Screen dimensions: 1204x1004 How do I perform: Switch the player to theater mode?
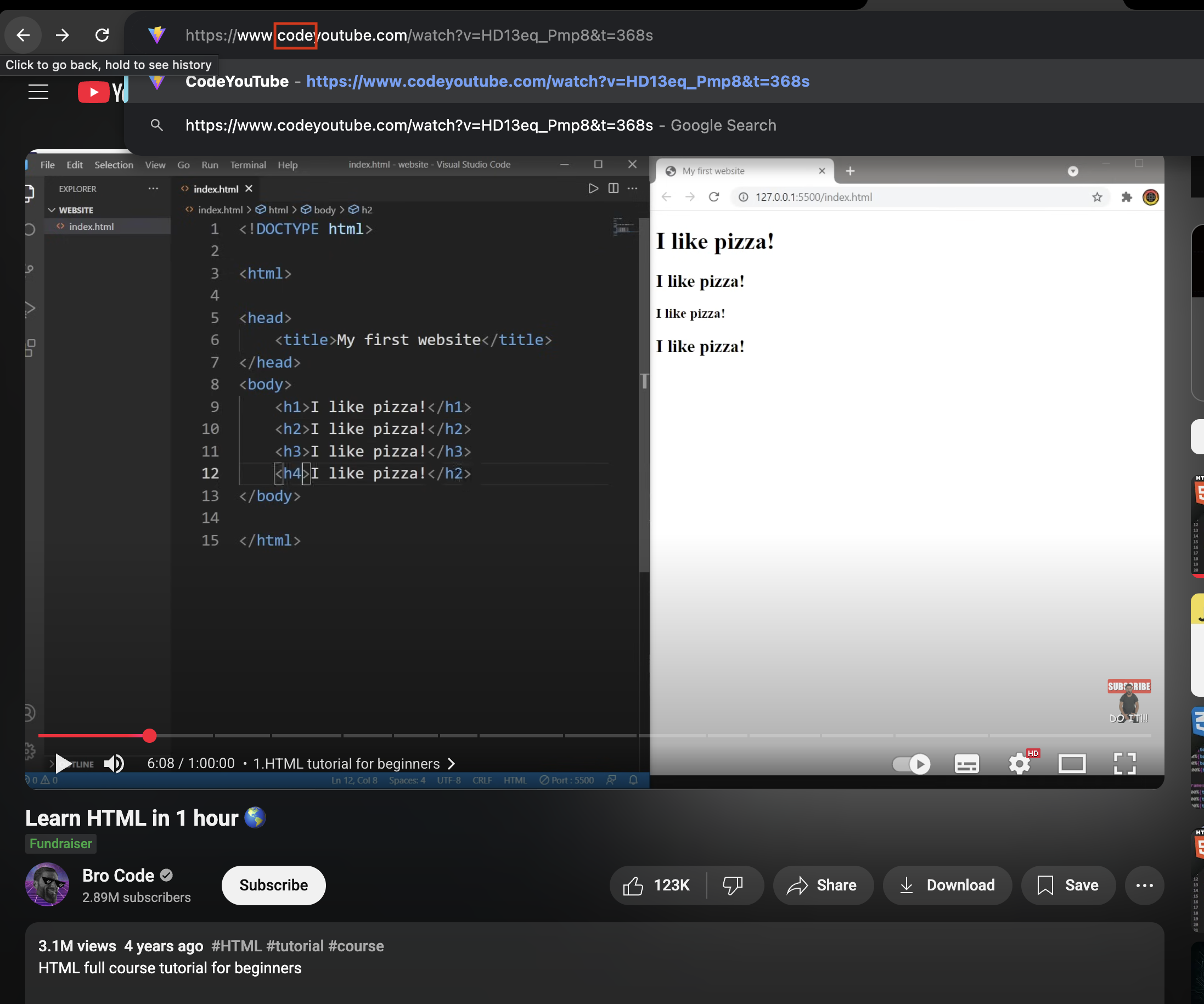(1072, 764)
